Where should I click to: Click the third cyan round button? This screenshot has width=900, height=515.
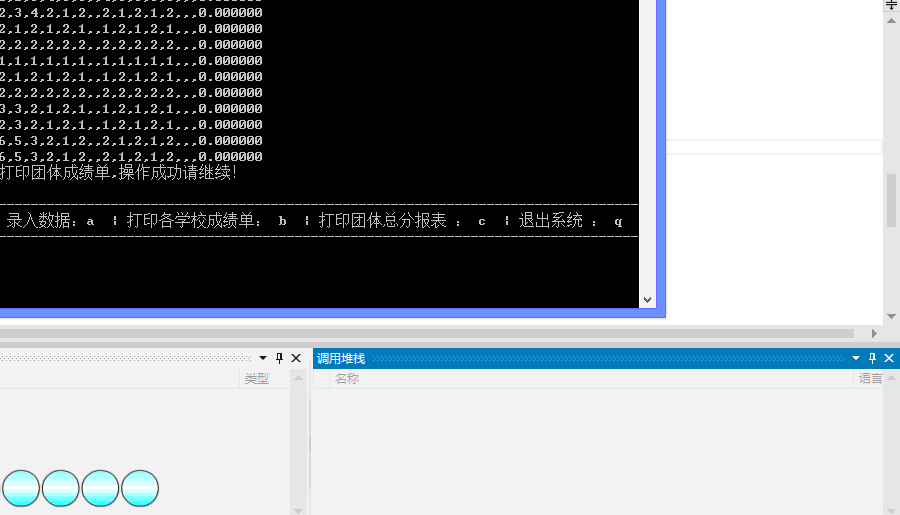[100, 489]
